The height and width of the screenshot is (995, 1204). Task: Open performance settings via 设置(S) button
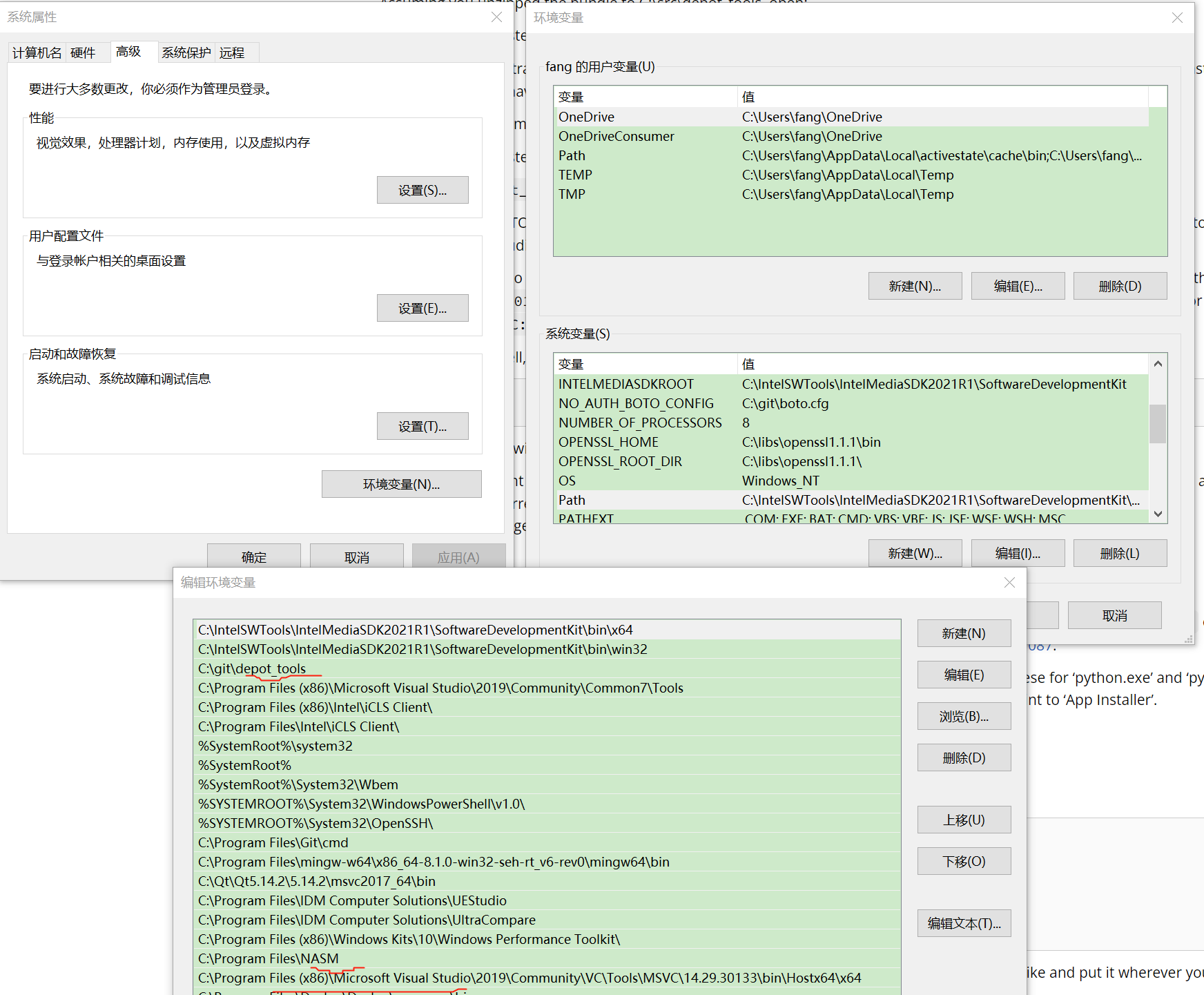tap(422, 189)
